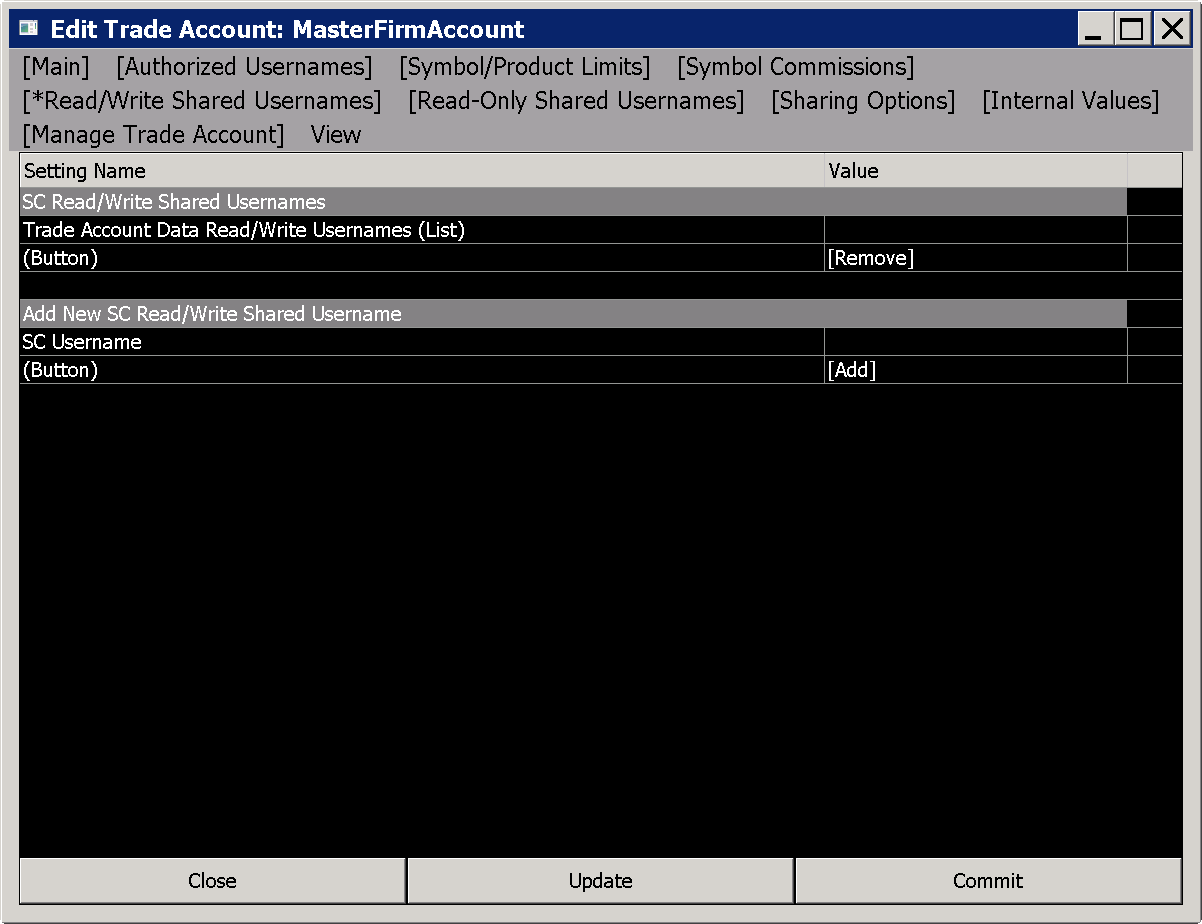Minimize the Edit Trade Account window
This screenshot has height=924, width=1202.
coord(1094,29)
